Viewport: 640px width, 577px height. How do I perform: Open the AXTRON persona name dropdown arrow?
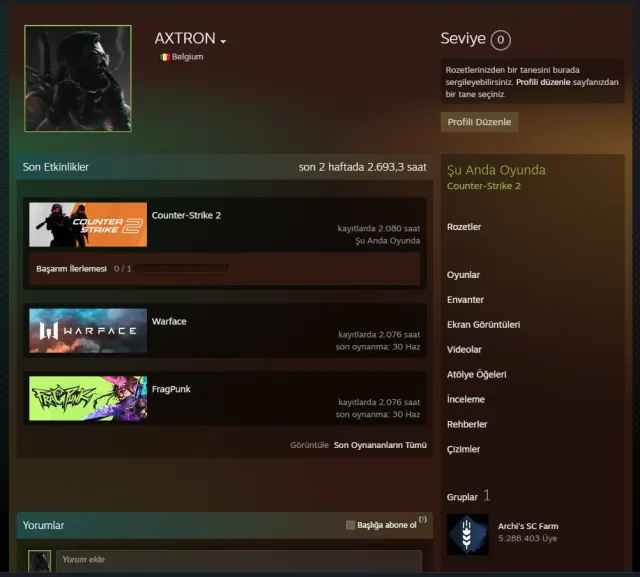click(x=223, y=42)
